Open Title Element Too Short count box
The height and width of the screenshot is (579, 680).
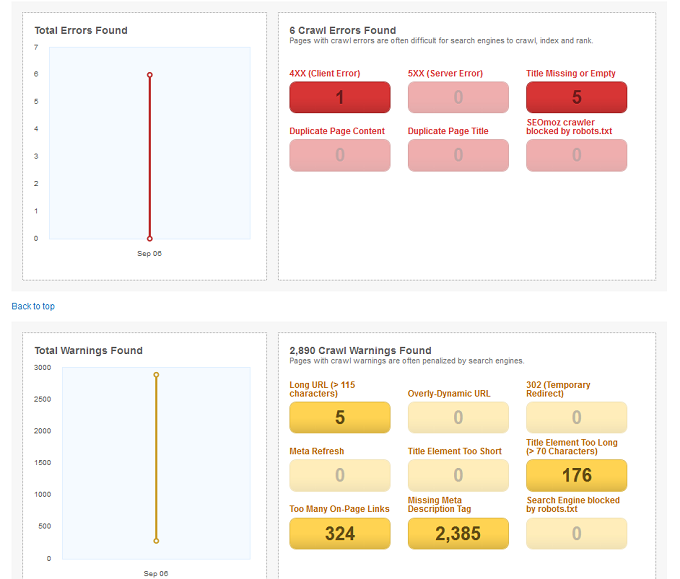(x=458, y=475)
